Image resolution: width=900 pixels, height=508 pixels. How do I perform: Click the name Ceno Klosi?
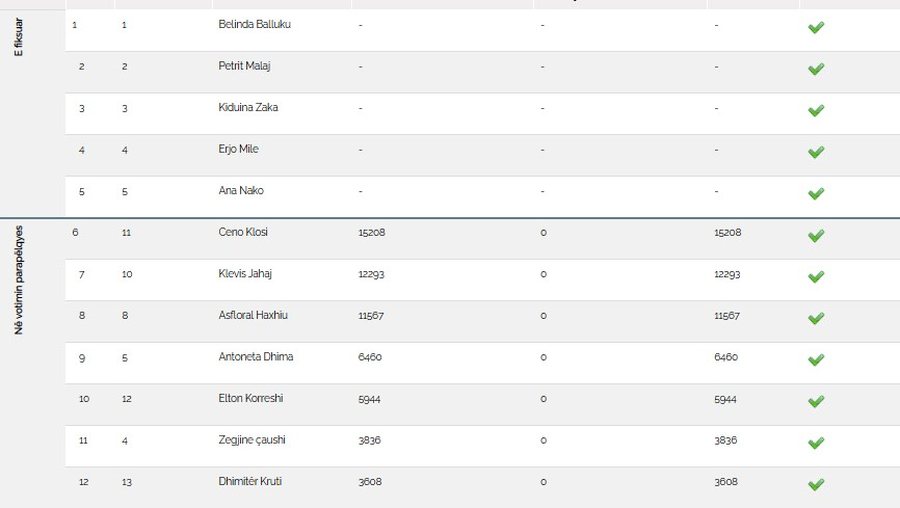[243, 232]
